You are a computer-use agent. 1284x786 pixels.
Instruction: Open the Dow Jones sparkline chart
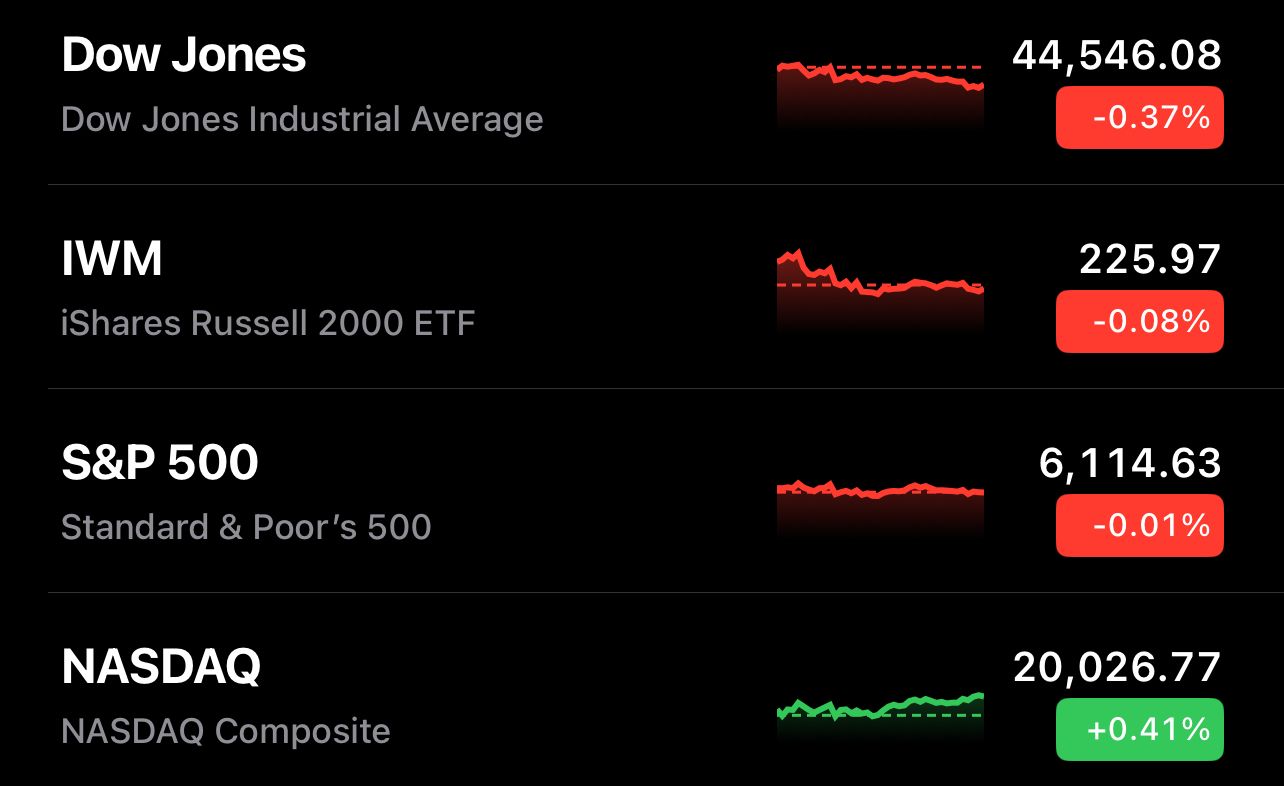tap(880, 90)
